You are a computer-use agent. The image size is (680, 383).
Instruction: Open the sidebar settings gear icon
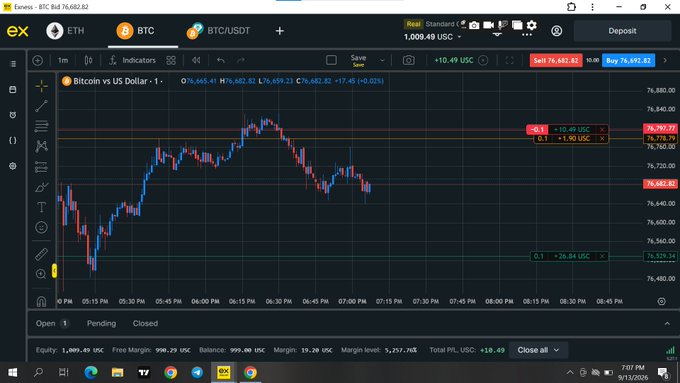[13, 166]
